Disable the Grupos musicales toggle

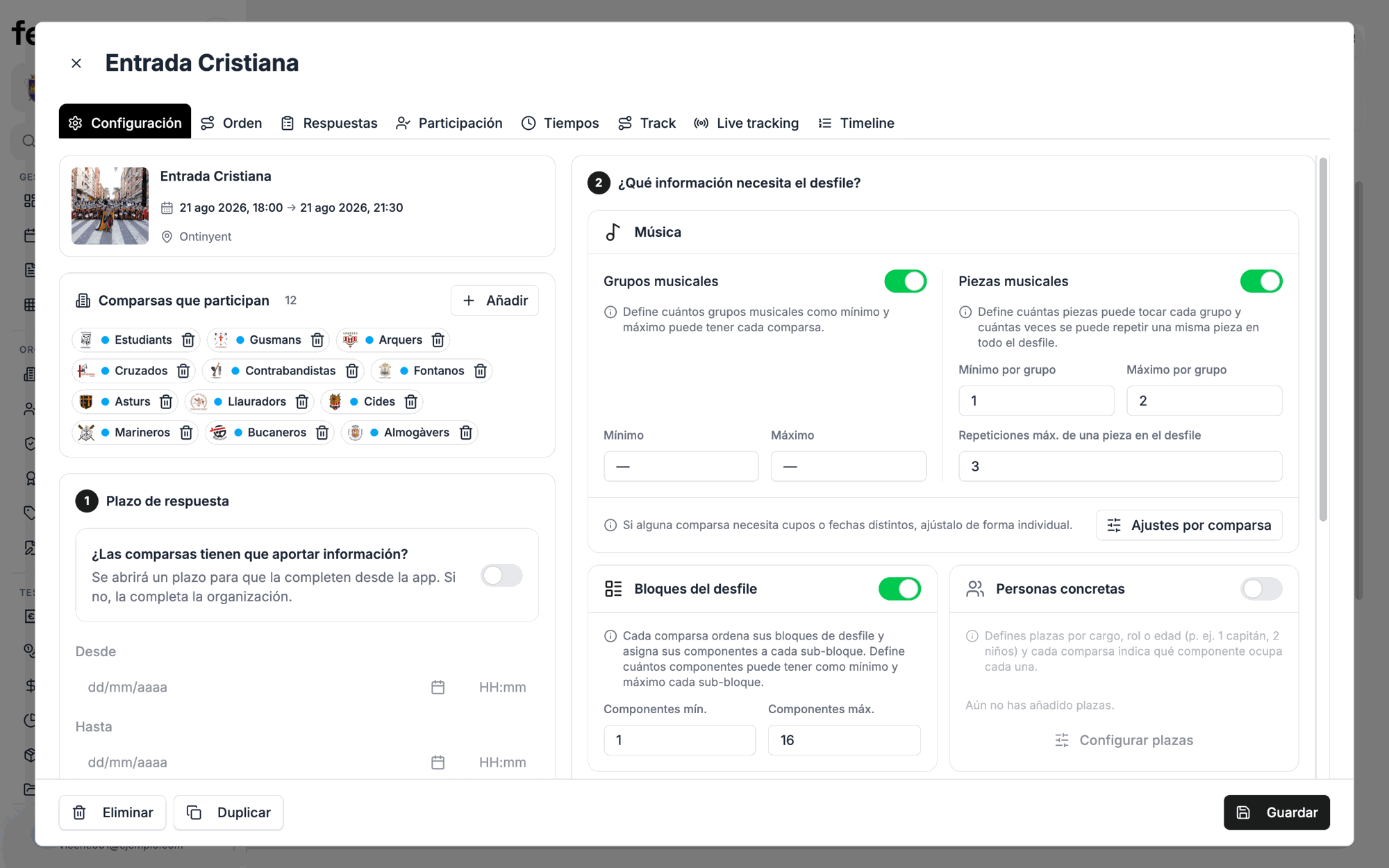click(905, 281)
